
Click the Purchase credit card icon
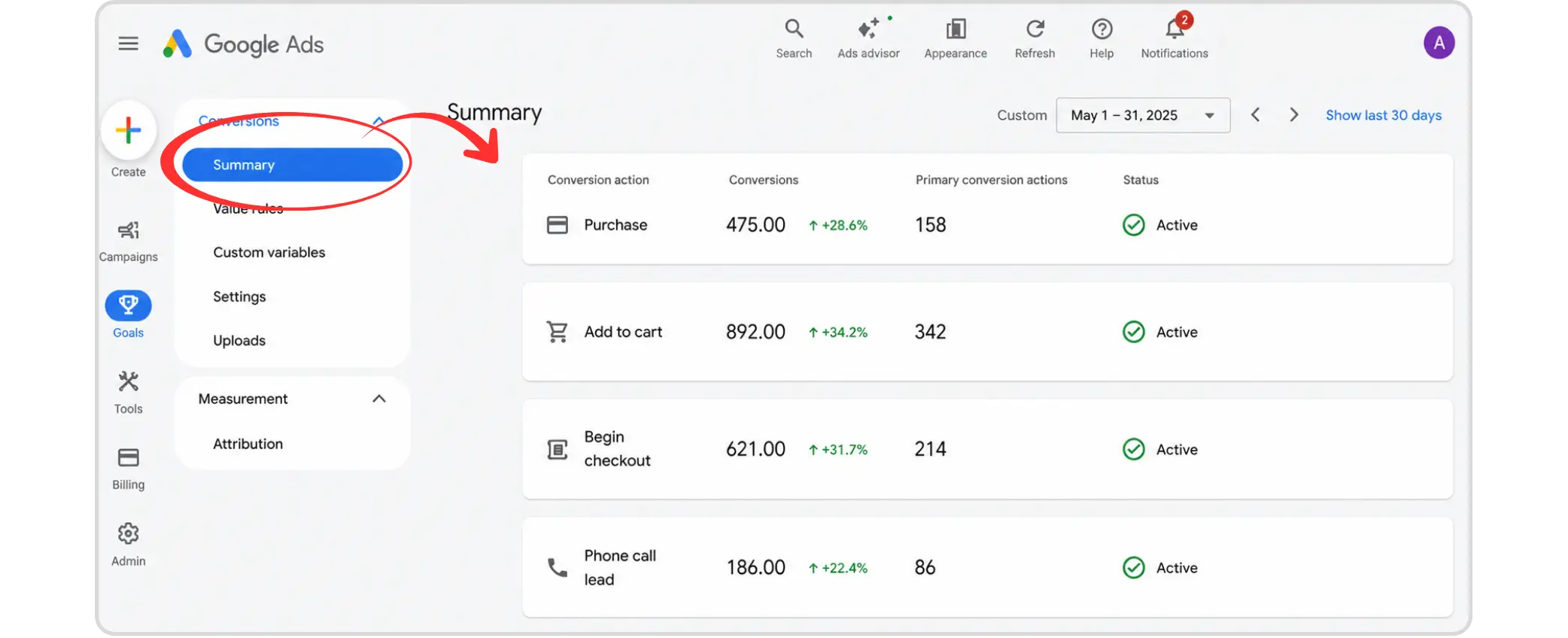click(558, 225)
